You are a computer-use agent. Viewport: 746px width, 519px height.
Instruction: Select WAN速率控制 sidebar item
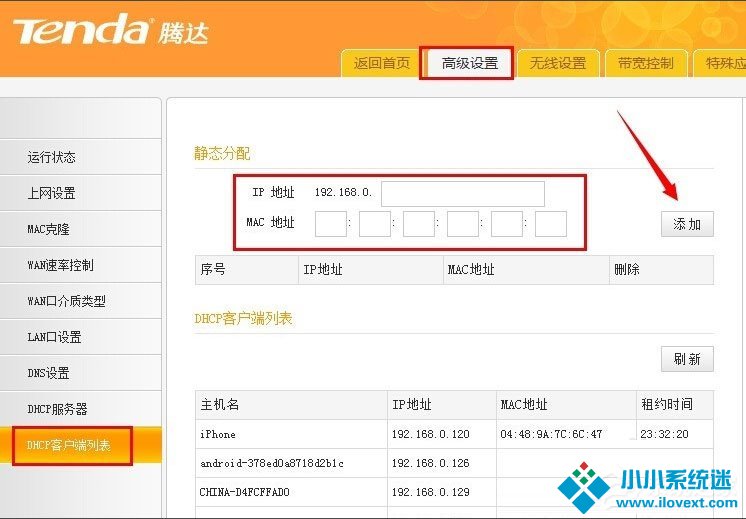pos(81,265)
